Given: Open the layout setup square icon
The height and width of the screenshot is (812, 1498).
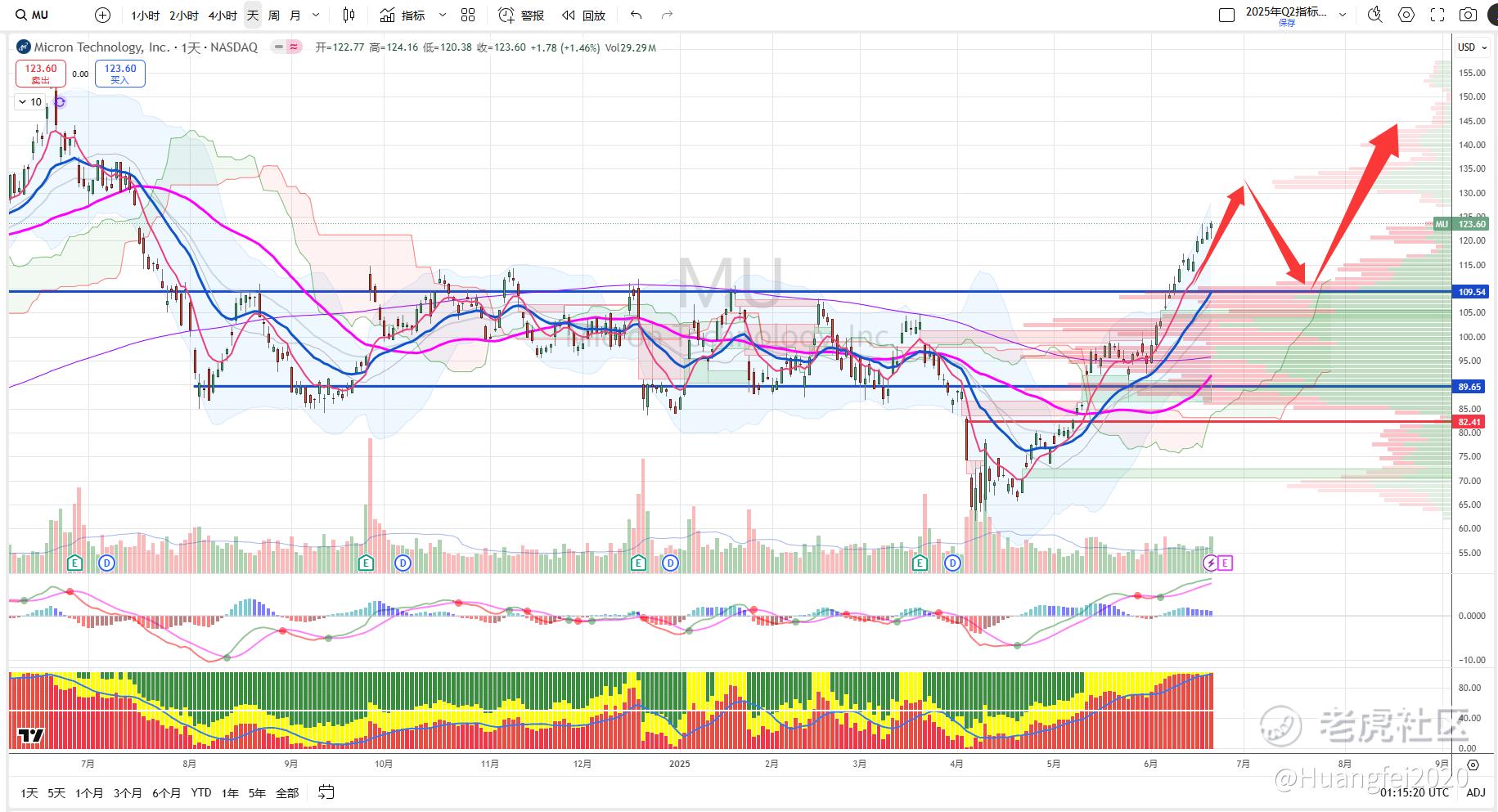Looking at the screenshot, I should click(1226, 15).
